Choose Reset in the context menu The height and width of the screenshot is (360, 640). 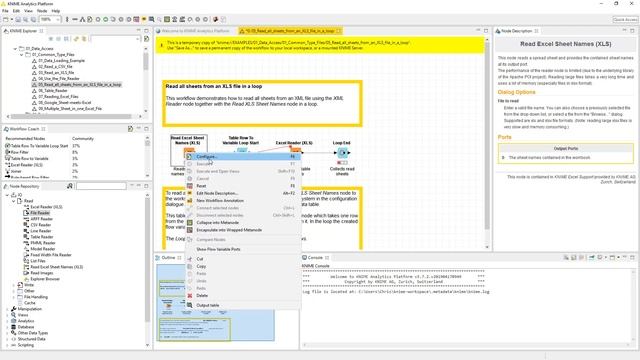243,186
